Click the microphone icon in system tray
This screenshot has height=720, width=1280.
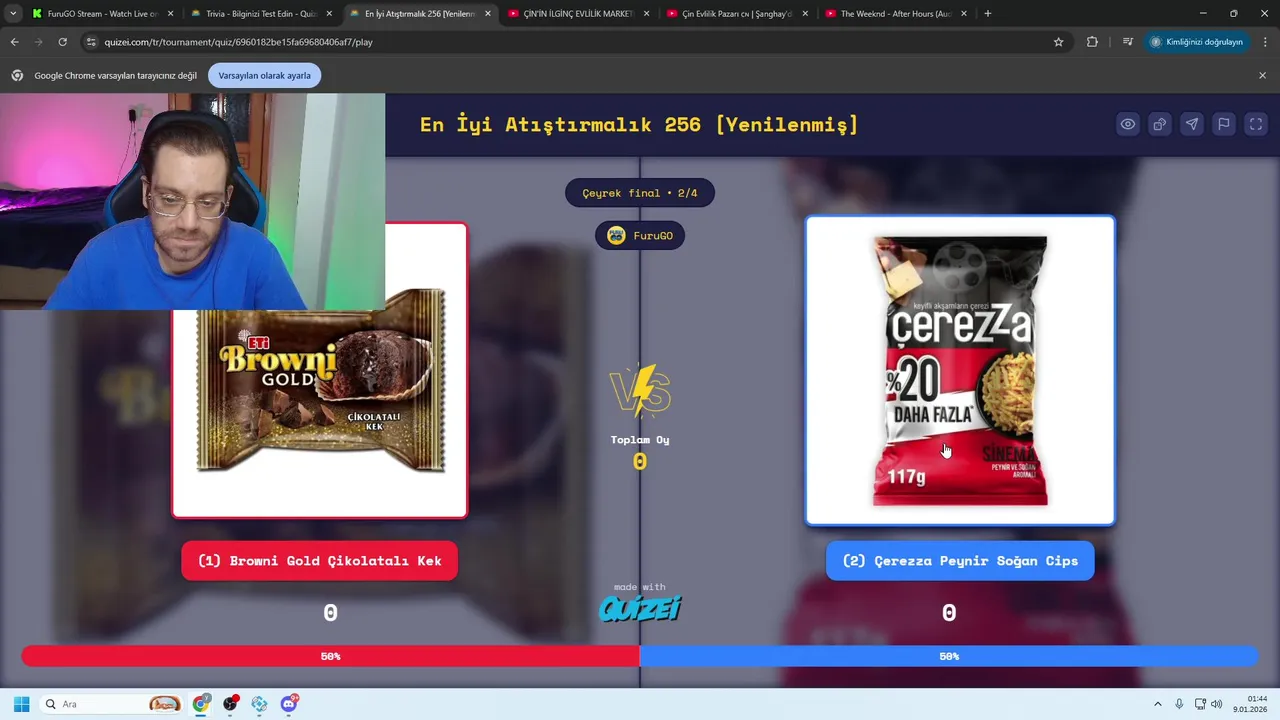[x=1180, y=704]
